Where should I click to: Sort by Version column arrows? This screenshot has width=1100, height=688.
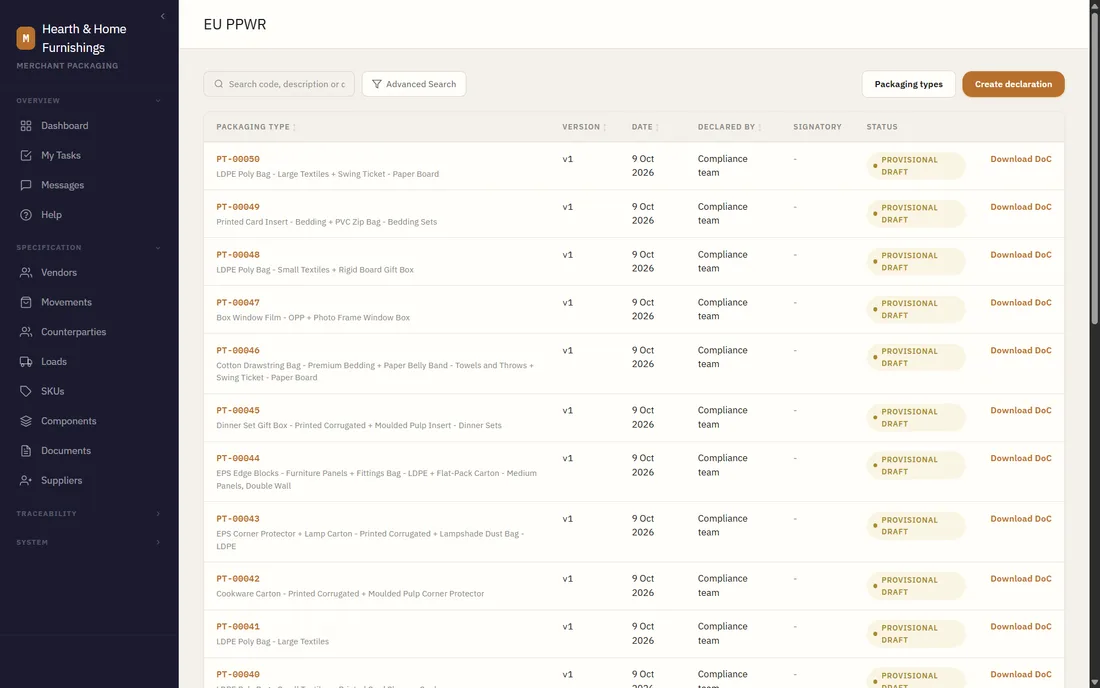point(605,128)
